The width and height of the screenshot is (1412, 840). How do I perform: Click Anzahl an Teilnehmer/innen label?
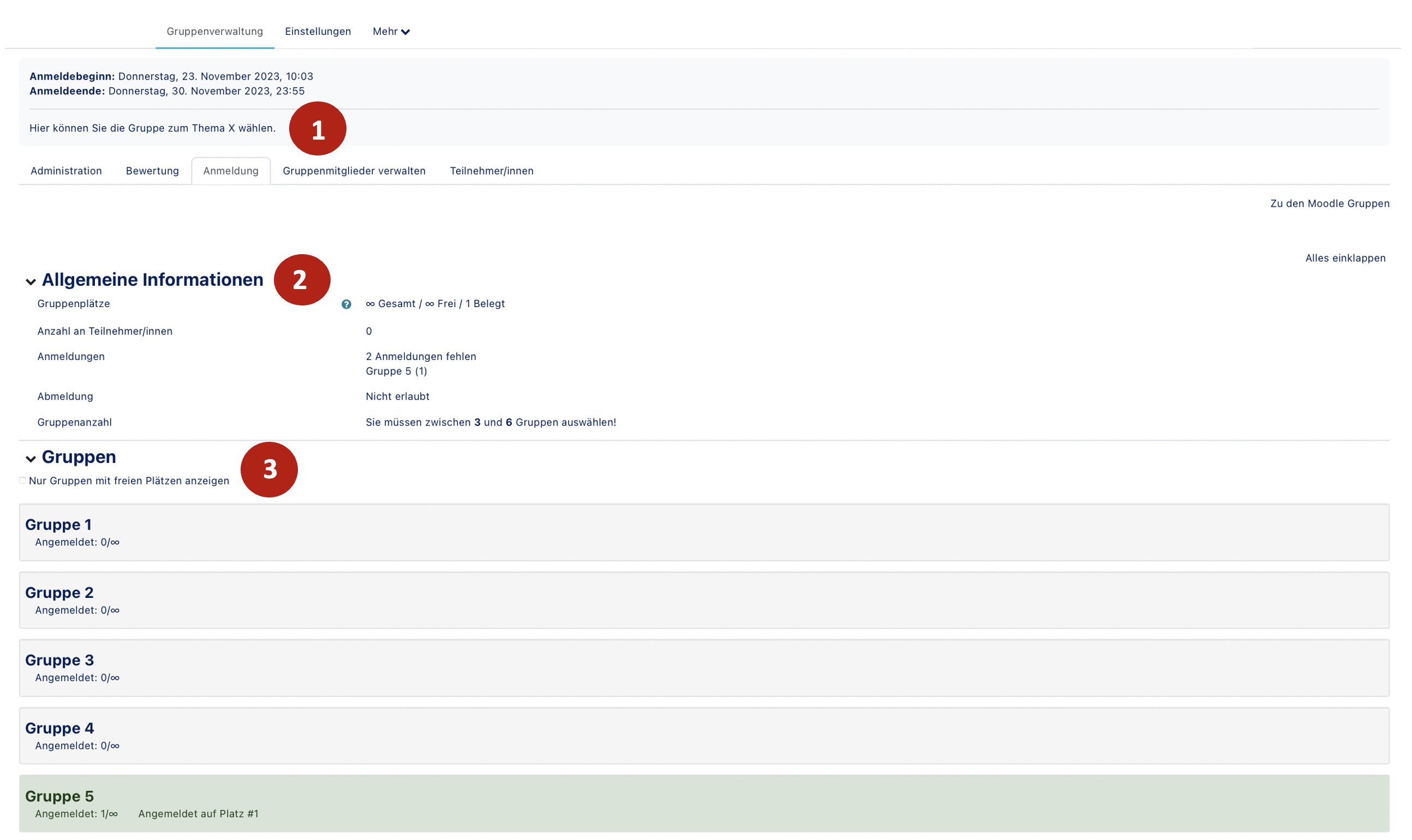pyautogui.click(x=105, y=331)
